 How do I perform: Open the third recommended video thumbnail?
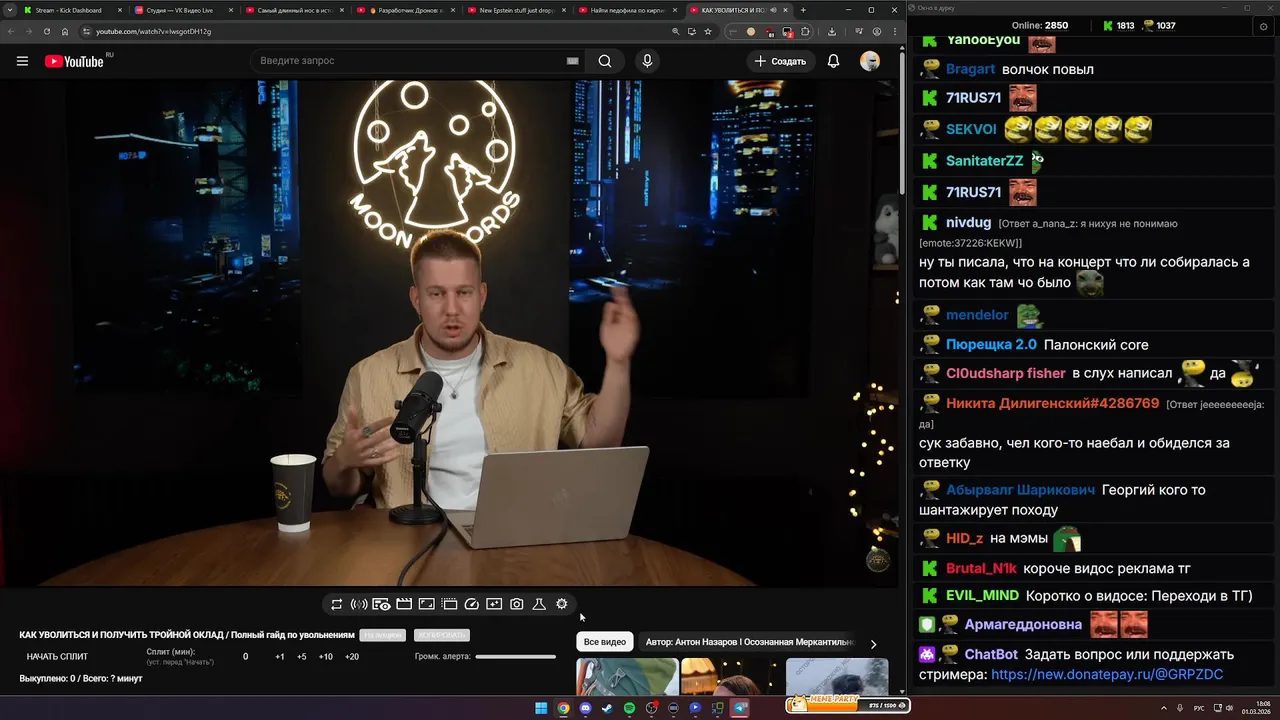(837, 676)
